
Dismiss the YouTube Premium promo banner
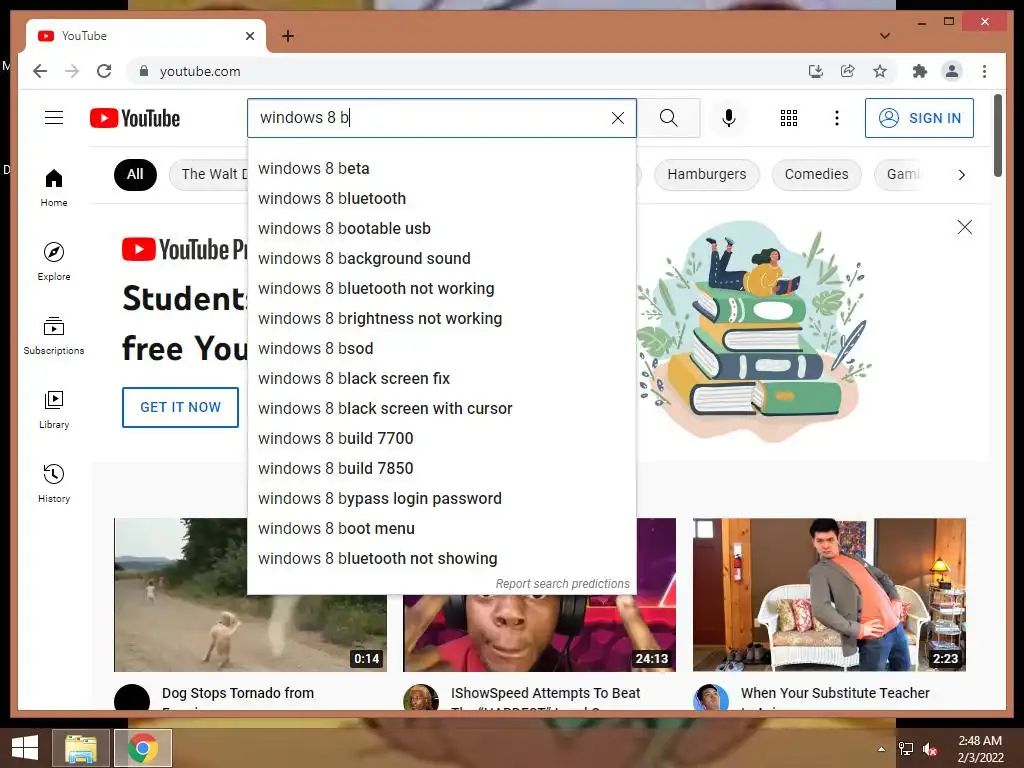point(965,227)
